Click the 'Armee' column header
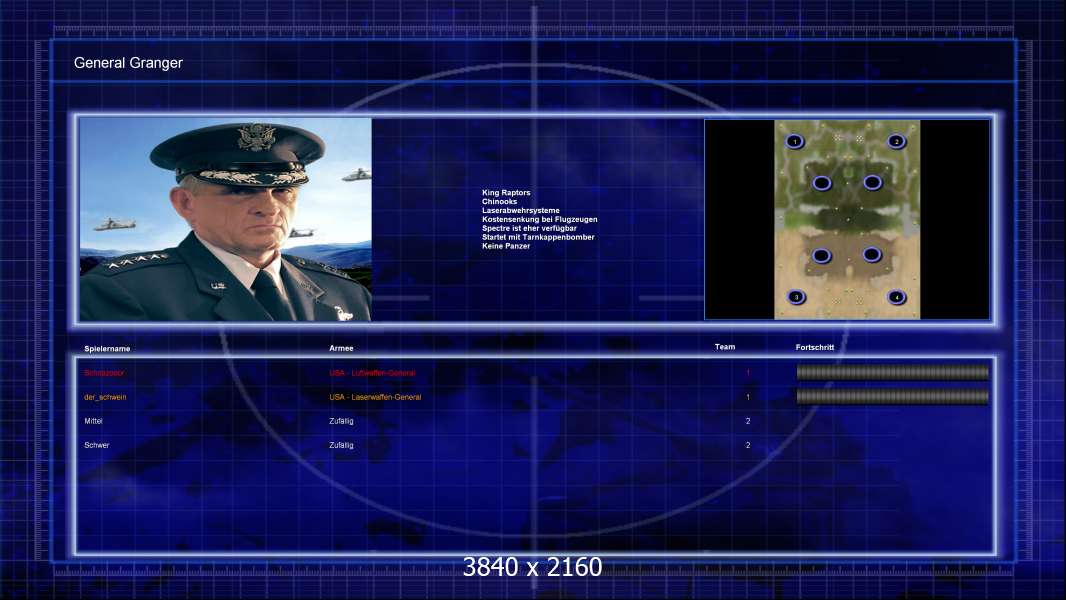 pos(341,348)
